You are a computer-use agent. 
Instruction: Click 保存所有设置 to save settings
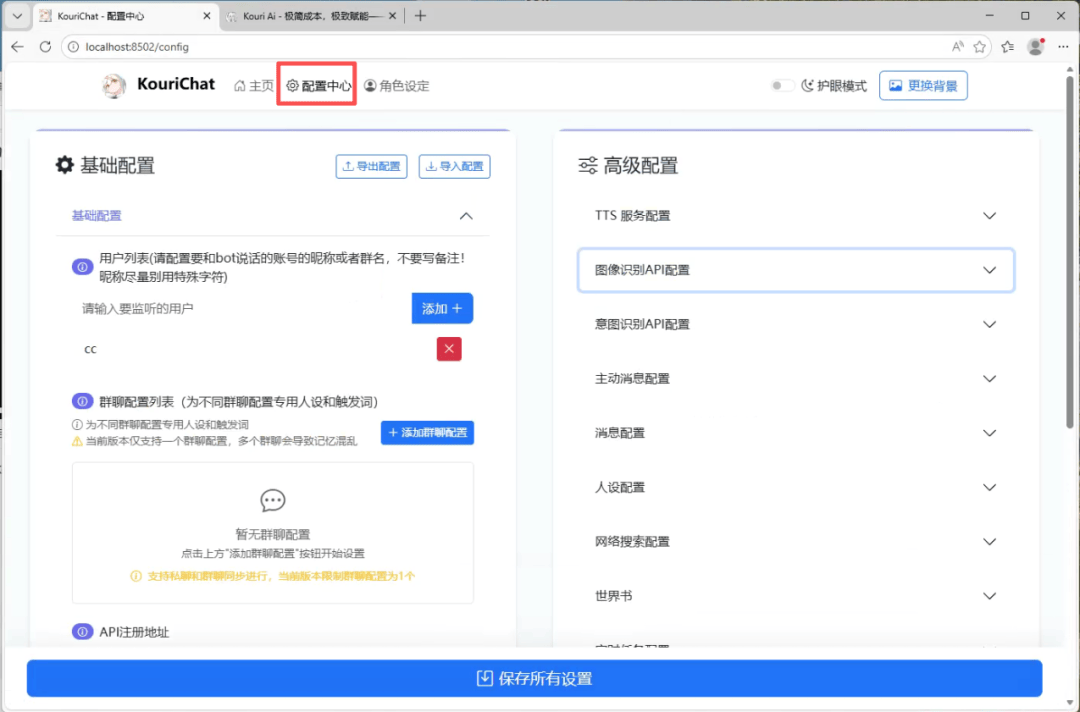point(534,678)
